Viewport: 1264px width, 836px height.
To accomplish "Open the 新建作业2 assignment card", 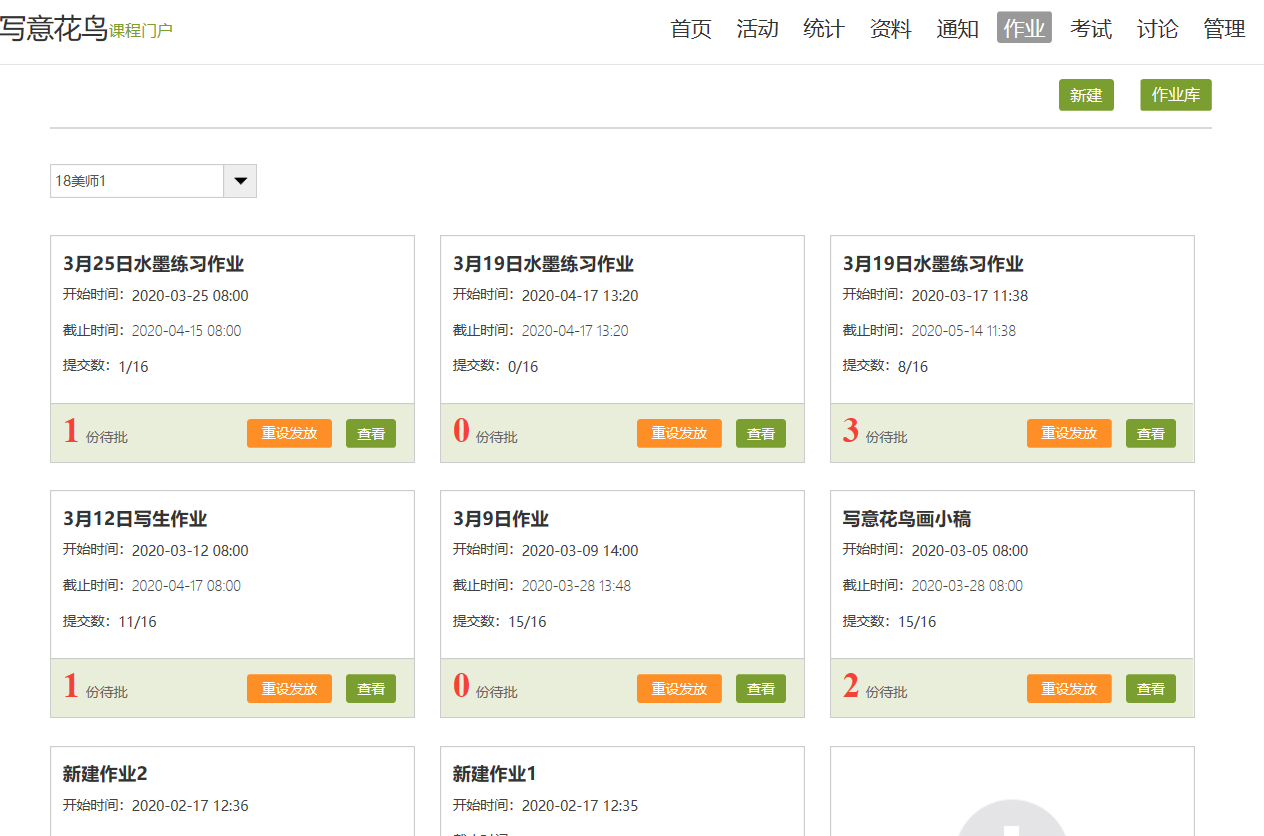I will point(105,774).
